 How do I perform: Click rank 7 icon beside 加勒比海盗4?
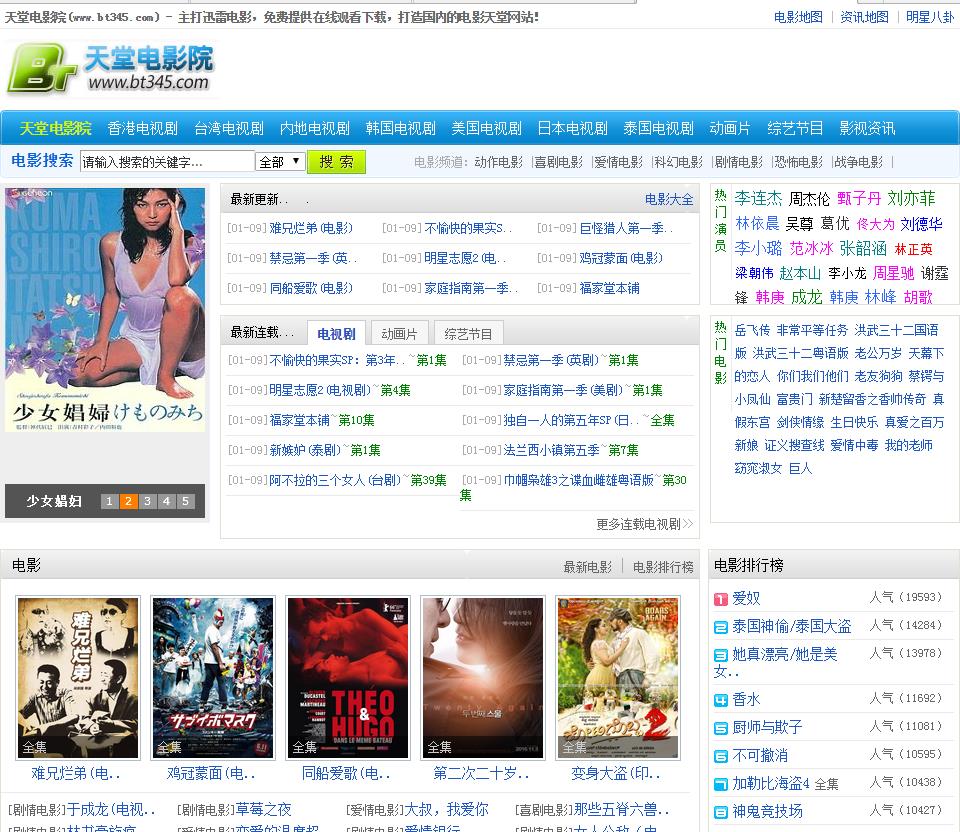[x=721, y=784]
